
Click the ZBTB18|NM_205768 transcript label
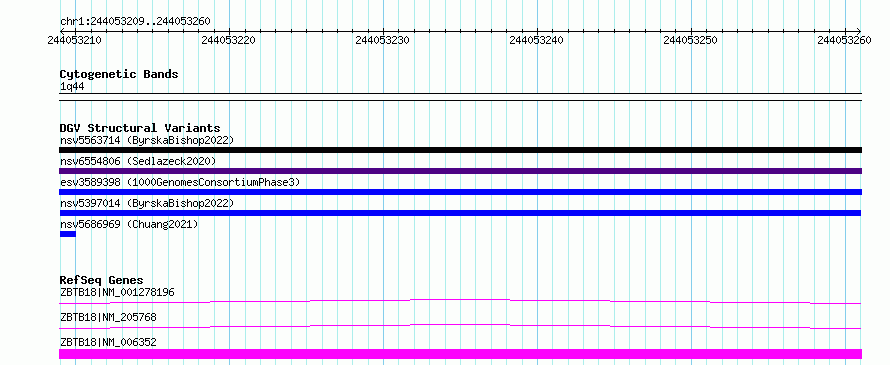[x=108, y=317]
